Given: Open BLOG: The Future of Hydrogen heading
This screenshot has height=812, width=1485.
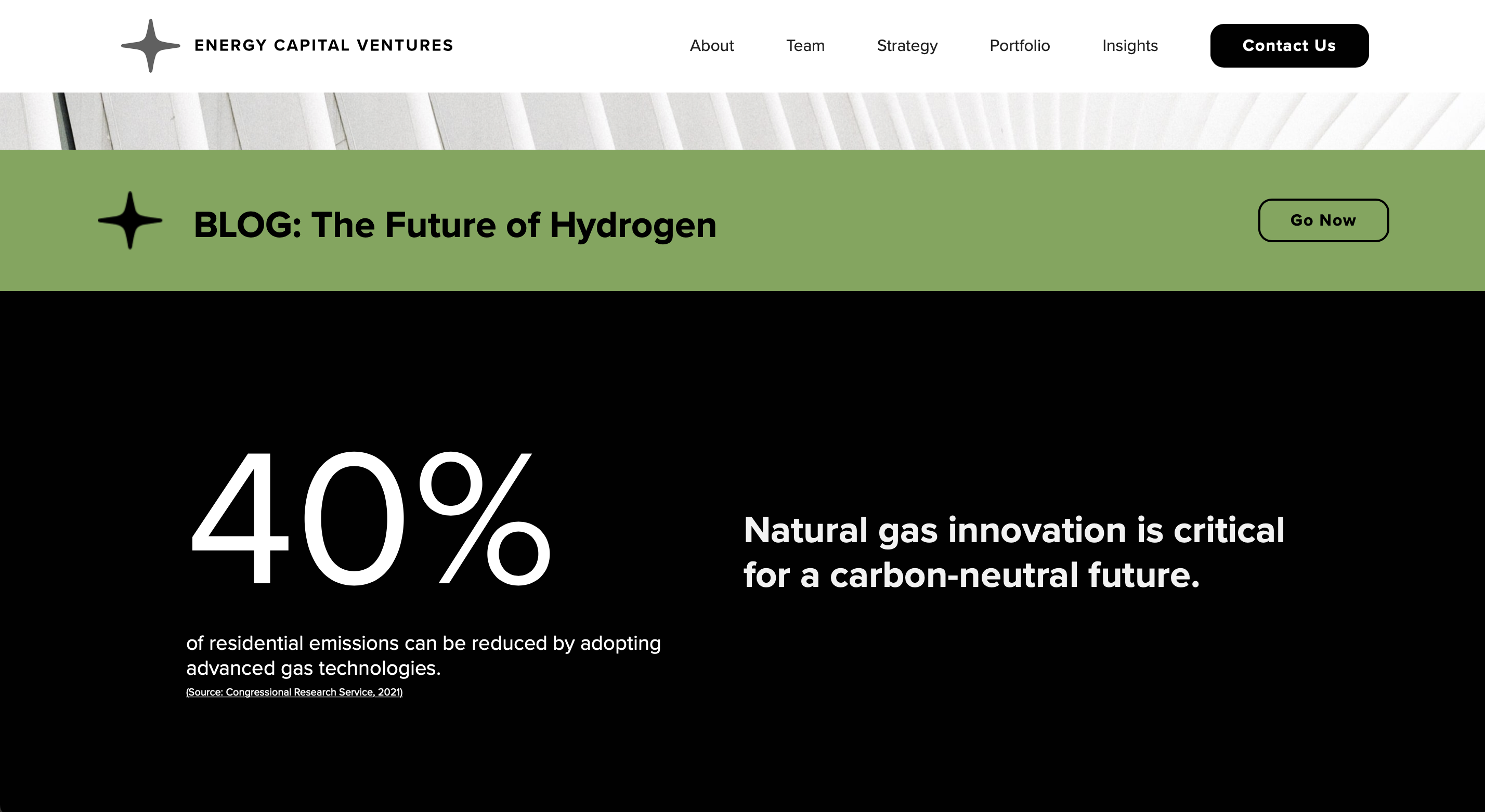Looking at the screenshot, I should (x=455, y=225).
